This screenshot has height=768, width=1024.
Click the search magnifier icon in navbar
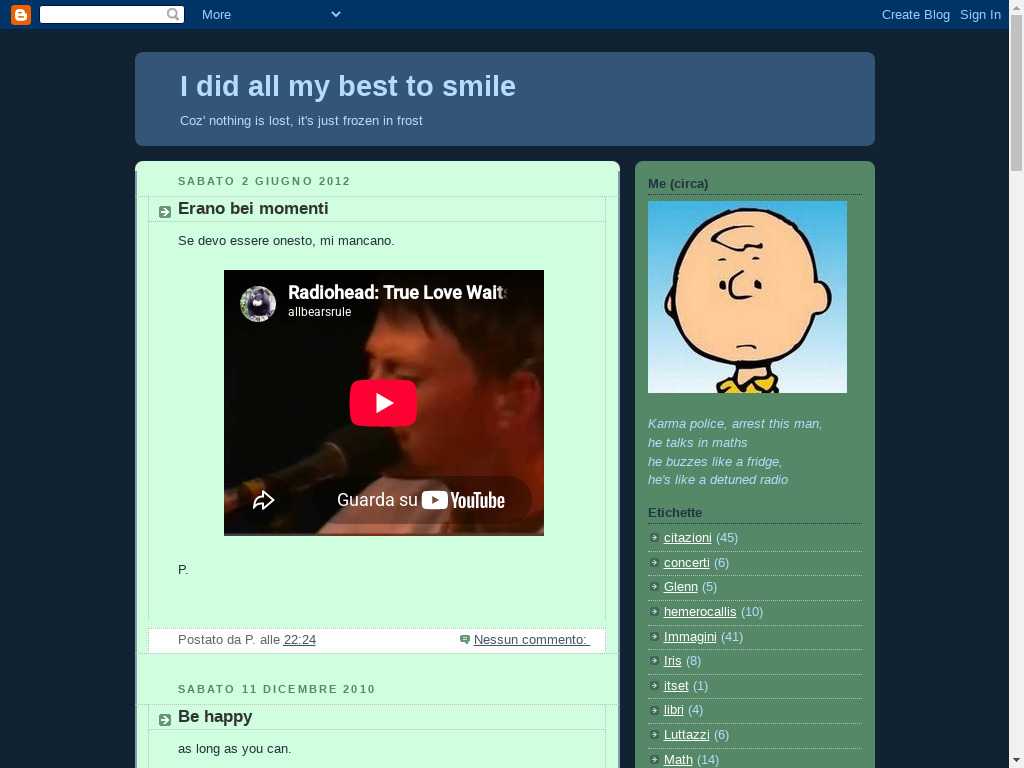(173, 14)
